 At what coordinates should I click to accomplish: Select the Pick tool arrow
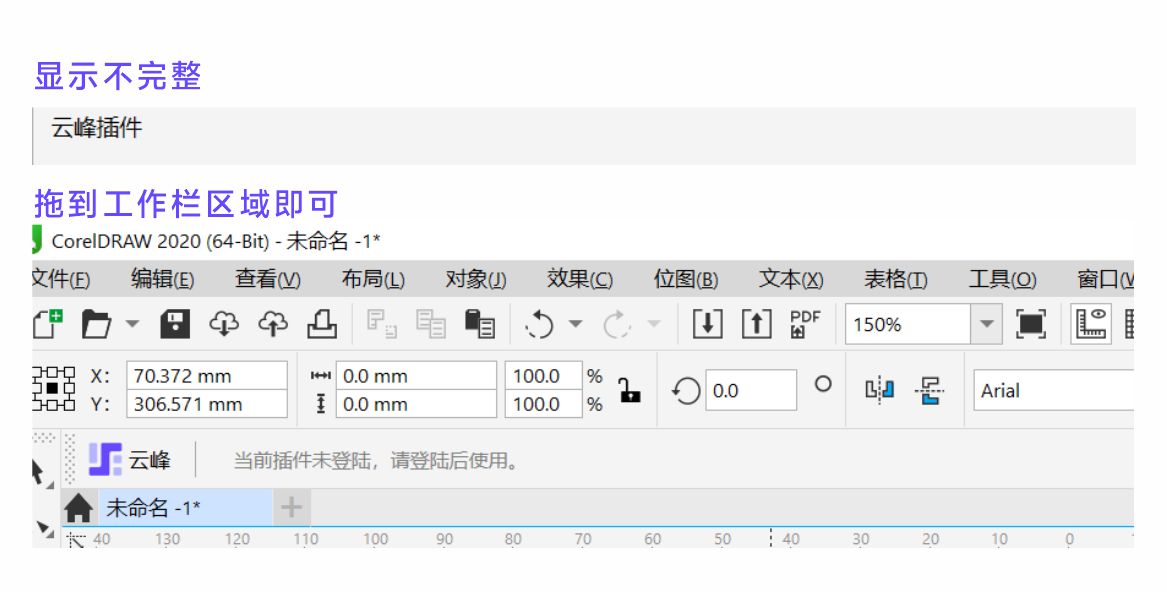click(x=41, y=474)
